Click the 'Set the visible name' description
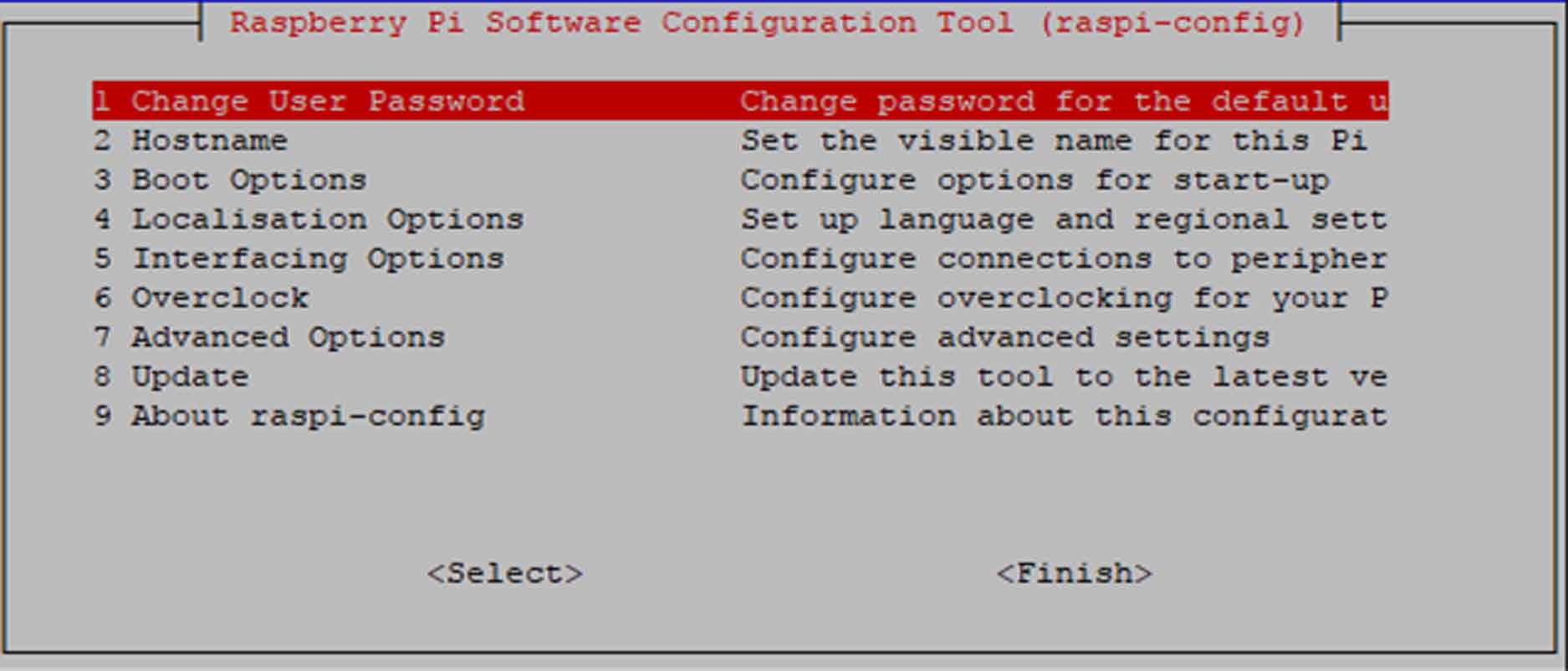Image resolution: width=1568 pixels, height=671 pixels. 1054,141
